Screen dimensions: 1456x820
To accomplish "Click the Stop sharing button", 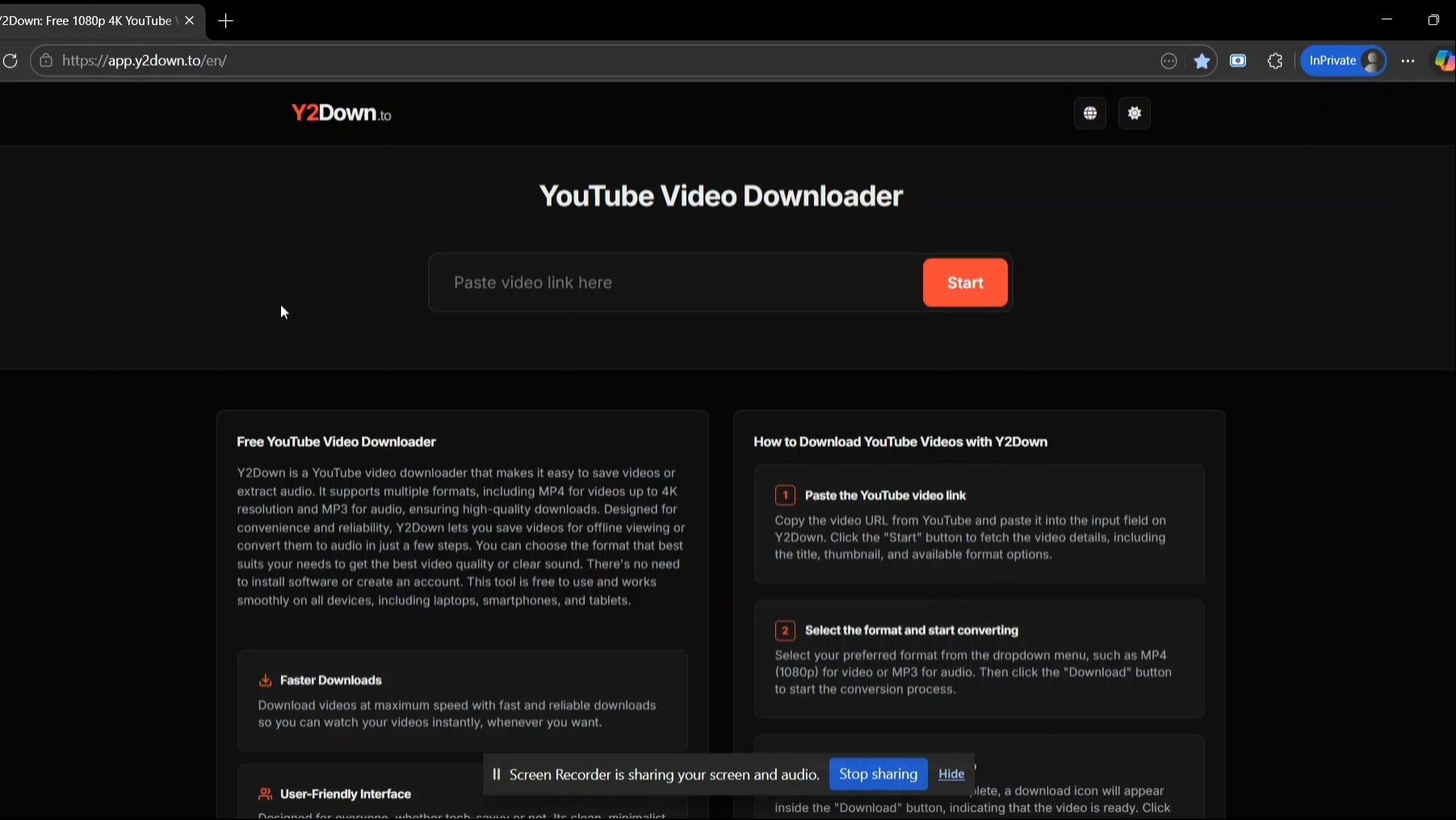I will point(878,774).
